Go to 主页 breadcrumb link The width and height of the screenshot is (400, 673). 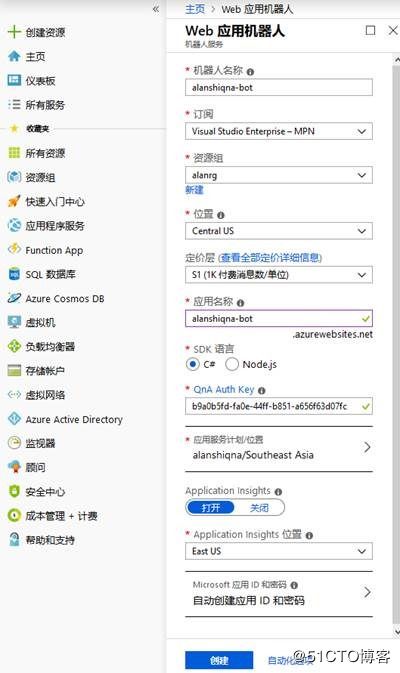195,9
